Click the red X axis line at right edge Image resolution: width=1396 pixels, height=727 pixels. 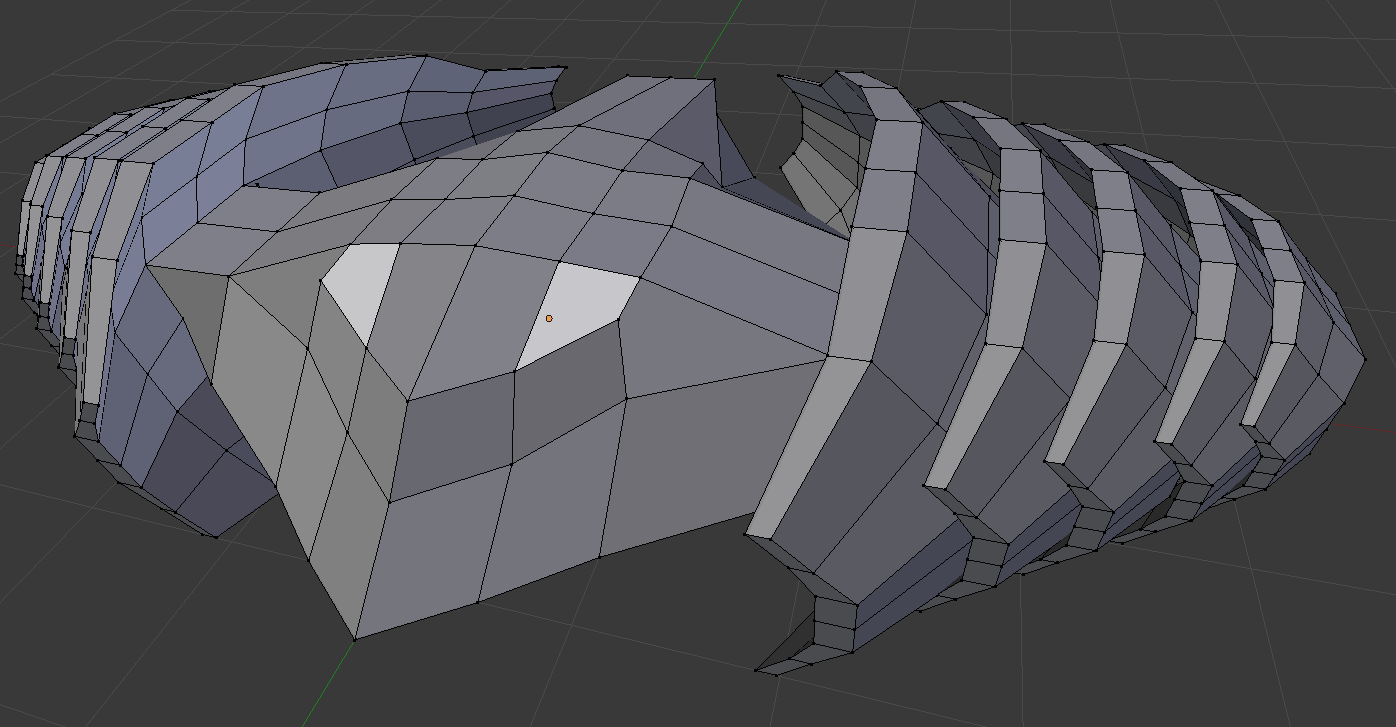(1370, 428)
